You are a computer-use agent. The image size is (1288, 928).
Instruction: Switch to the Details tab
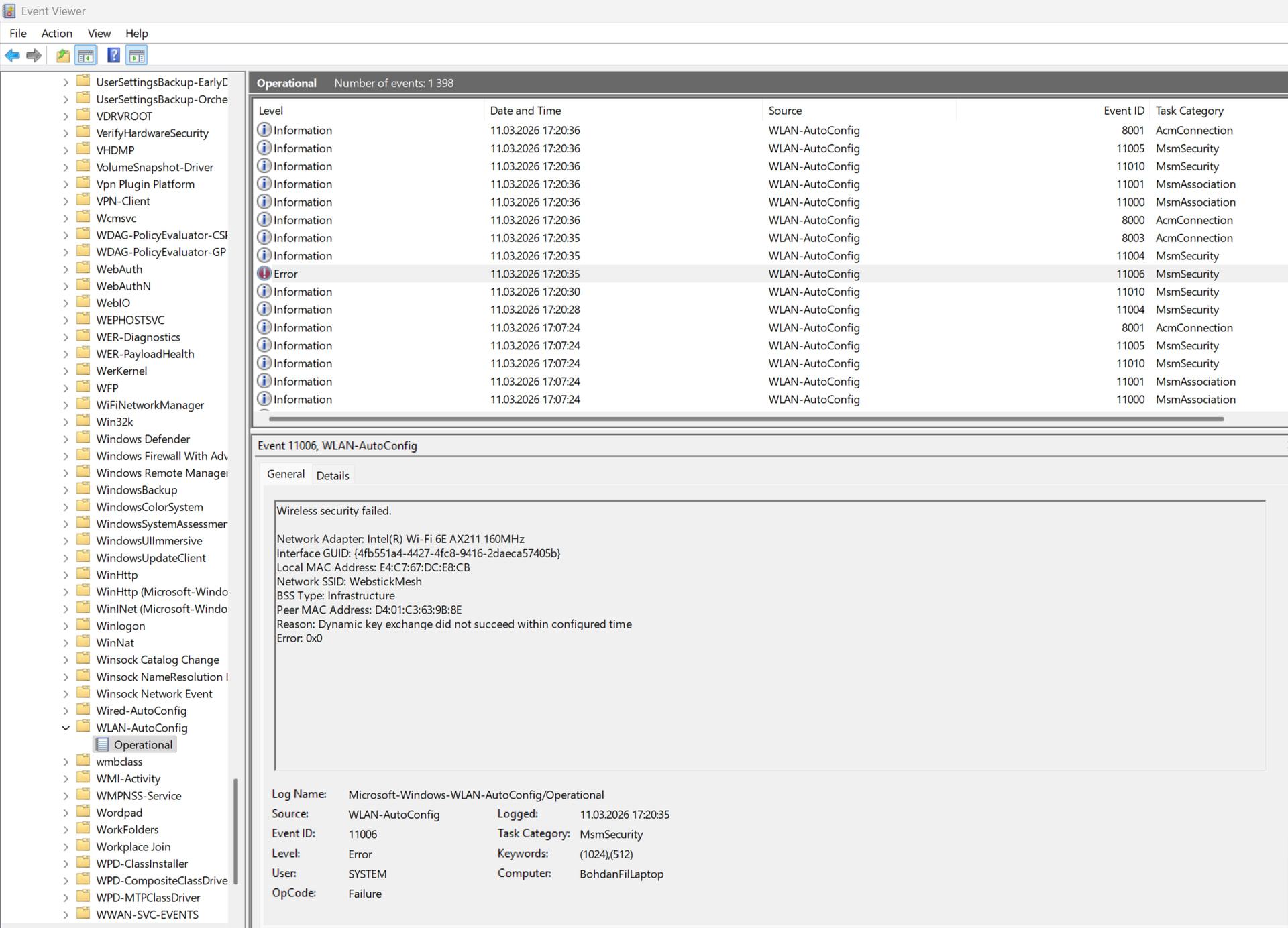point(332,475)
